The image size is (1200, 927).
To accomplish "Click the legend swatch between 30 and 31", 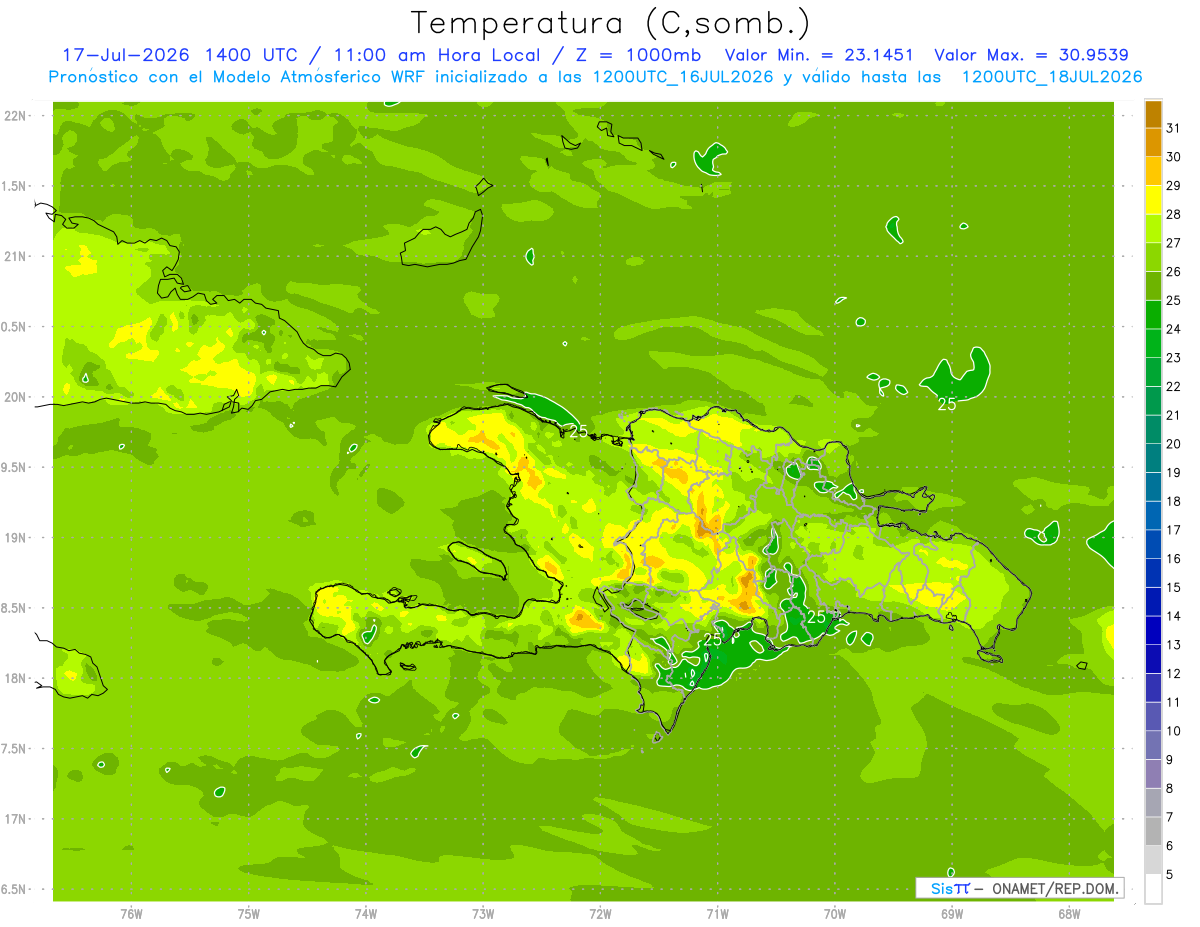I will 1153,142.
